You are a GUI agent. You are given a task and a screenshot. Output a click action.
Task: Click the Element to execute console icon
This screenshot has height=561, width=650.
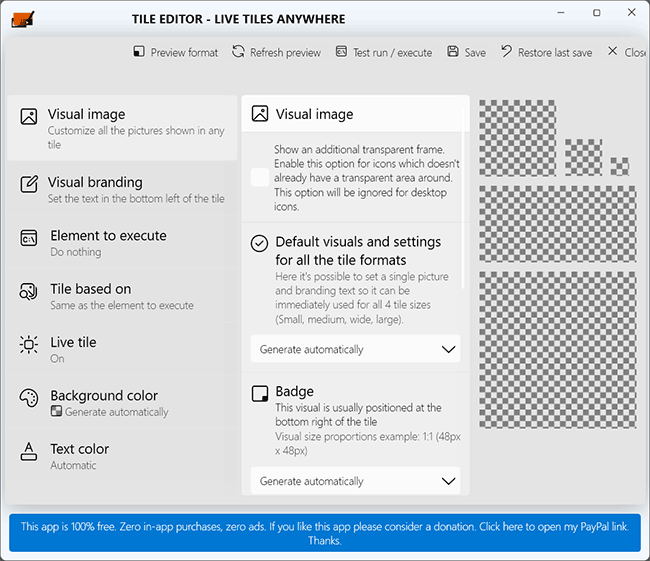pos(29,238)
